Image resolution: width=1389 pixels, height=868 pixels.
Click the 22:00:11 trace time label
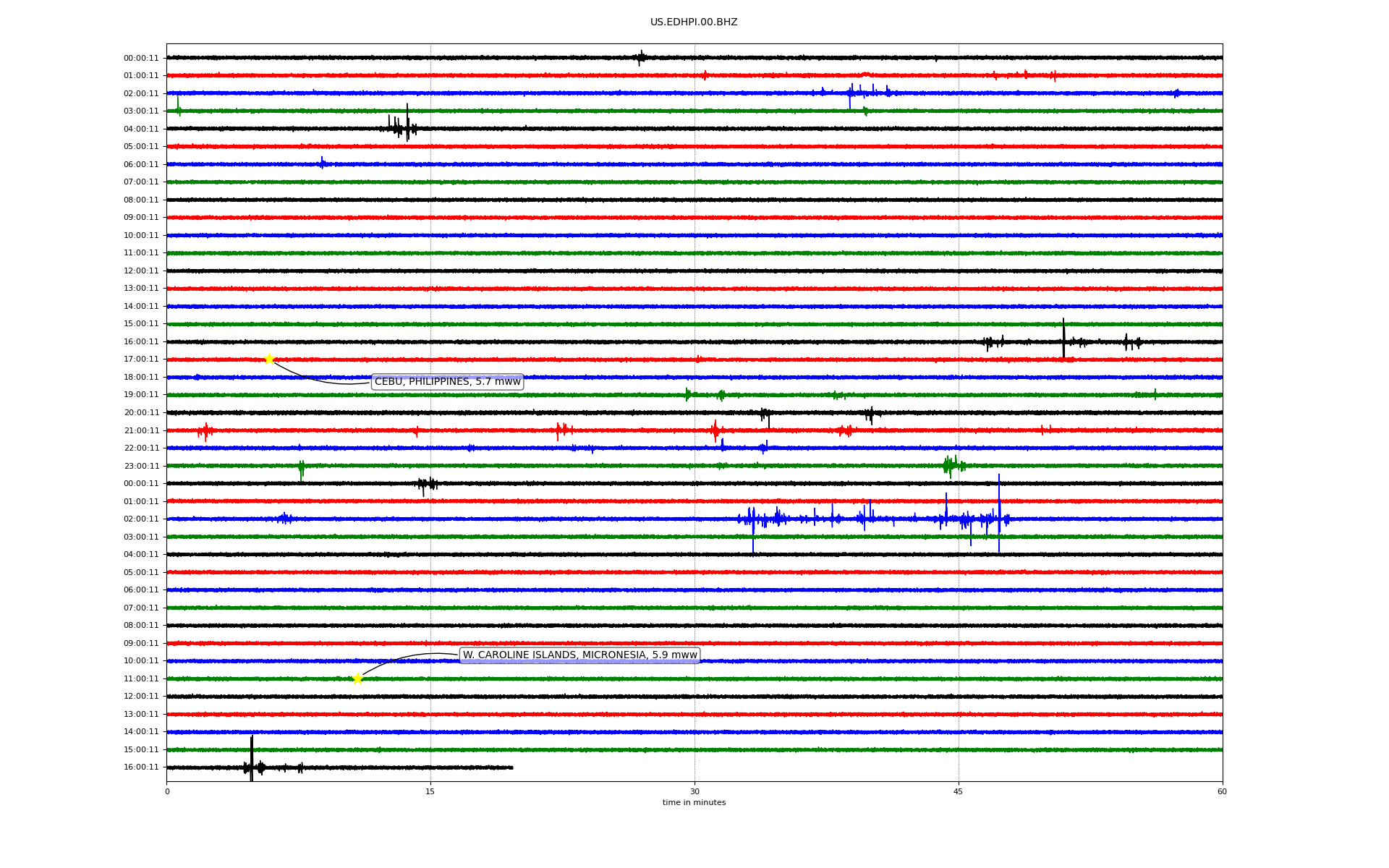click(x=141, y=448)
